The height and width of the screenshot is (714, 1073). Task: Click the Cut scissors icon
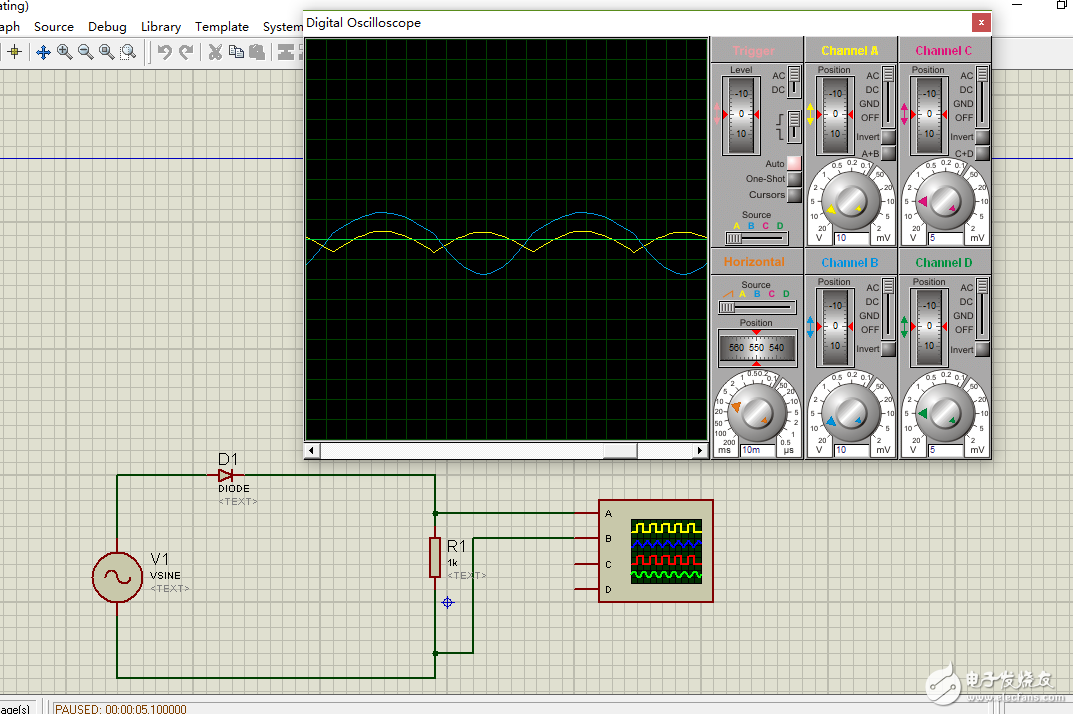coord(215,52)
